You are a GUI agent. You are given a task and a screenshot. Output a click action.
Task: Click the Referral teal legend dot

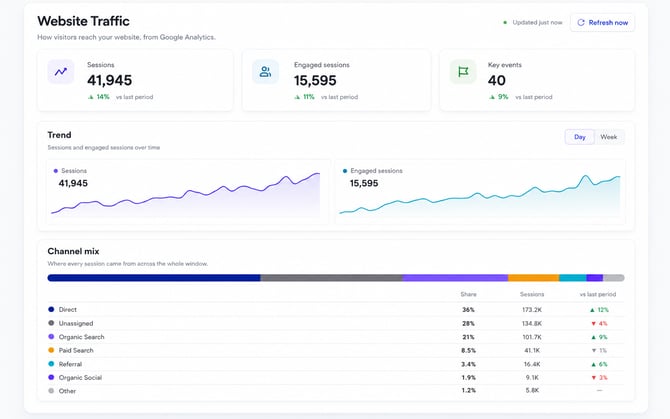51,364
